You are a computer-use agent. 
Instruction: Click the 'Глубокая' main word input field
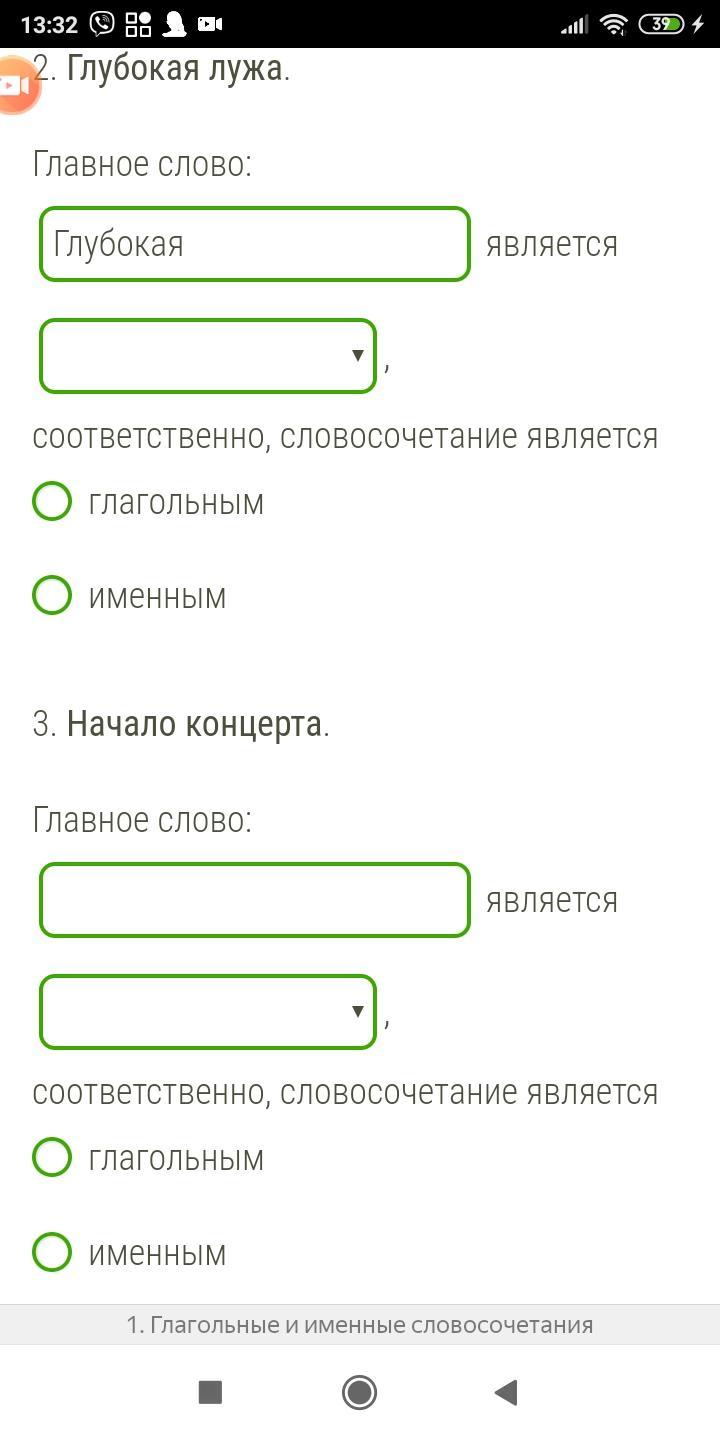pos(254,244)
